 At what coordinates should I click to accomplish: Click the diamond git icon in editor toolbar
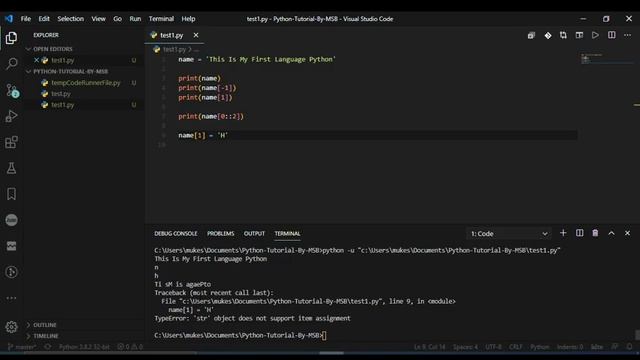pyautogui.click(x=548, y=36)
